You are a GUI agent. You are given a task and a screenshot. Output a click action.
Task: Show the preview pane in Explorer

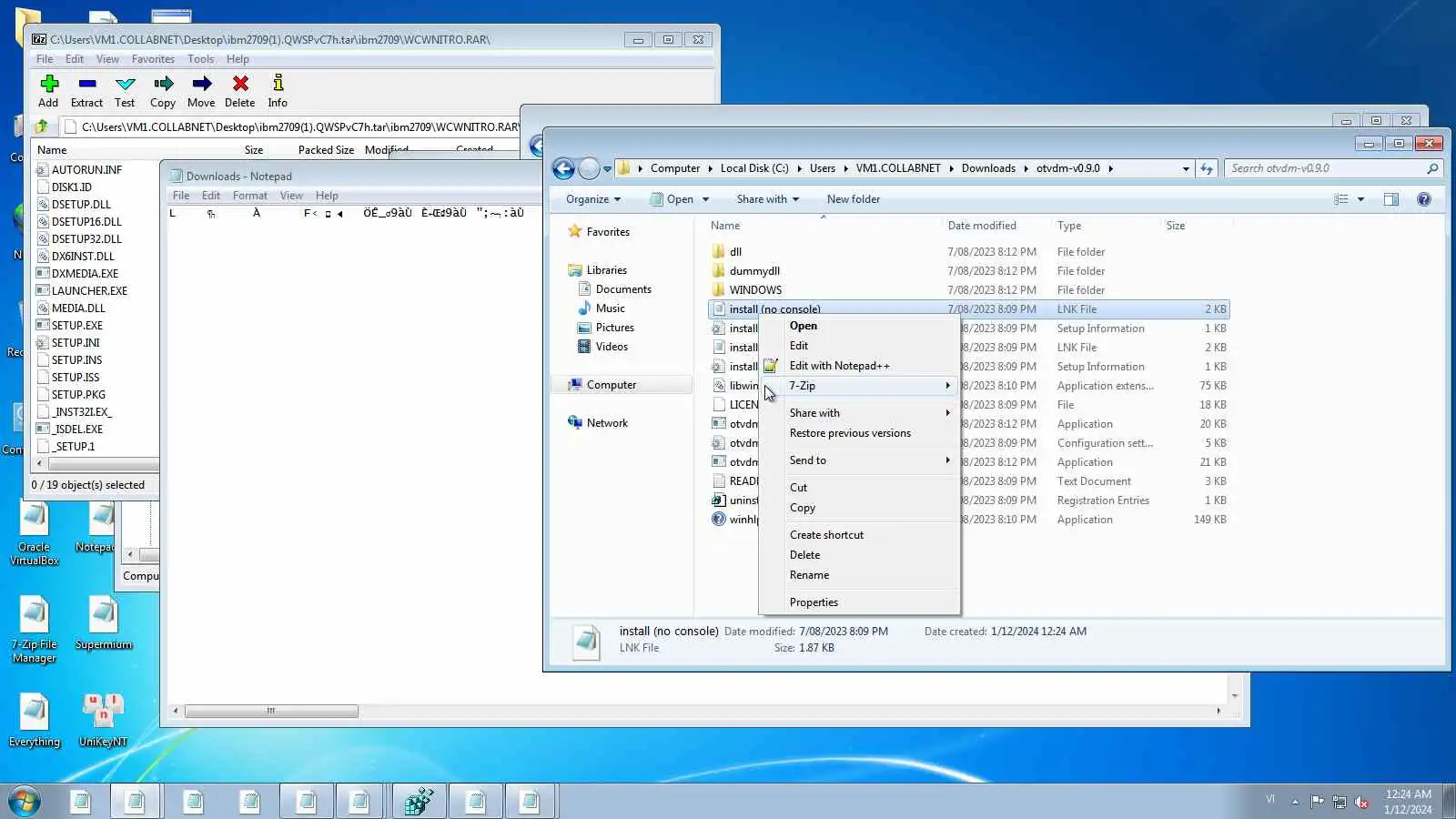[x=1391, y=199]
